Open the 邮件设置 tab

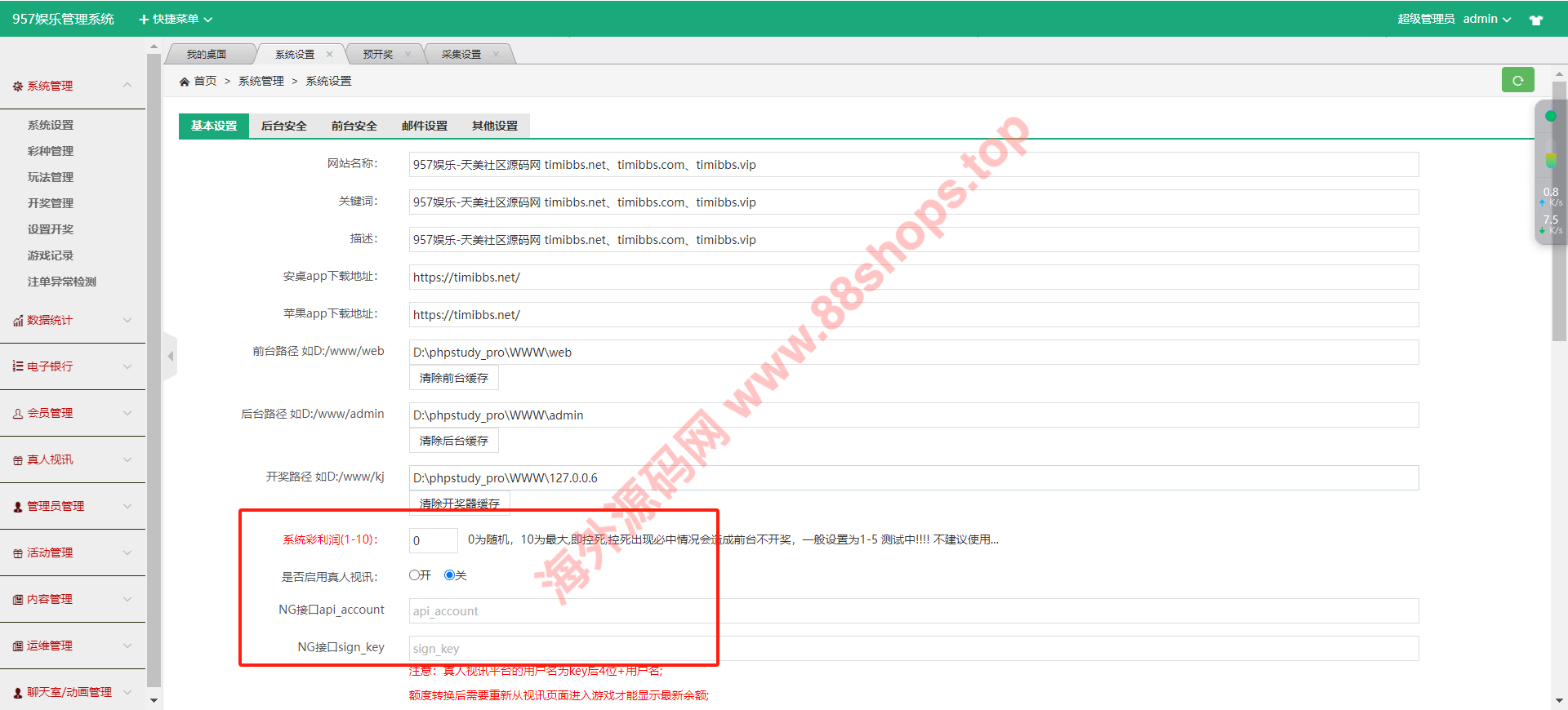pyautogui.click(x=424, y=126)
